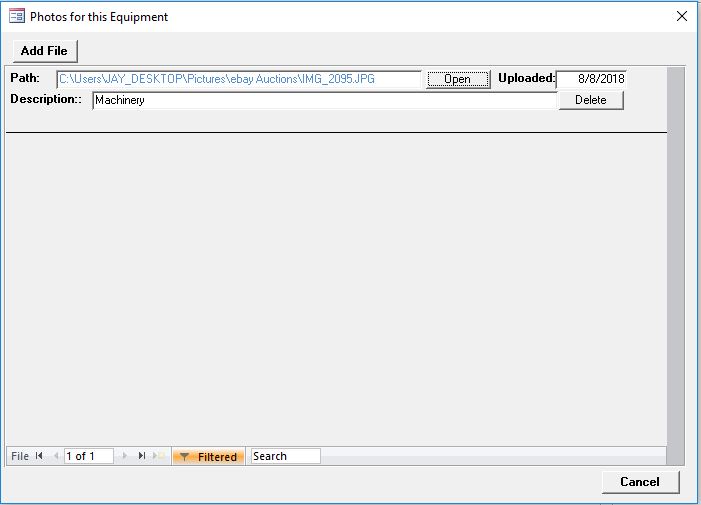Click the Search box in navigation bar
This screenshot has height=505, width=701.
tap(286, 456)
